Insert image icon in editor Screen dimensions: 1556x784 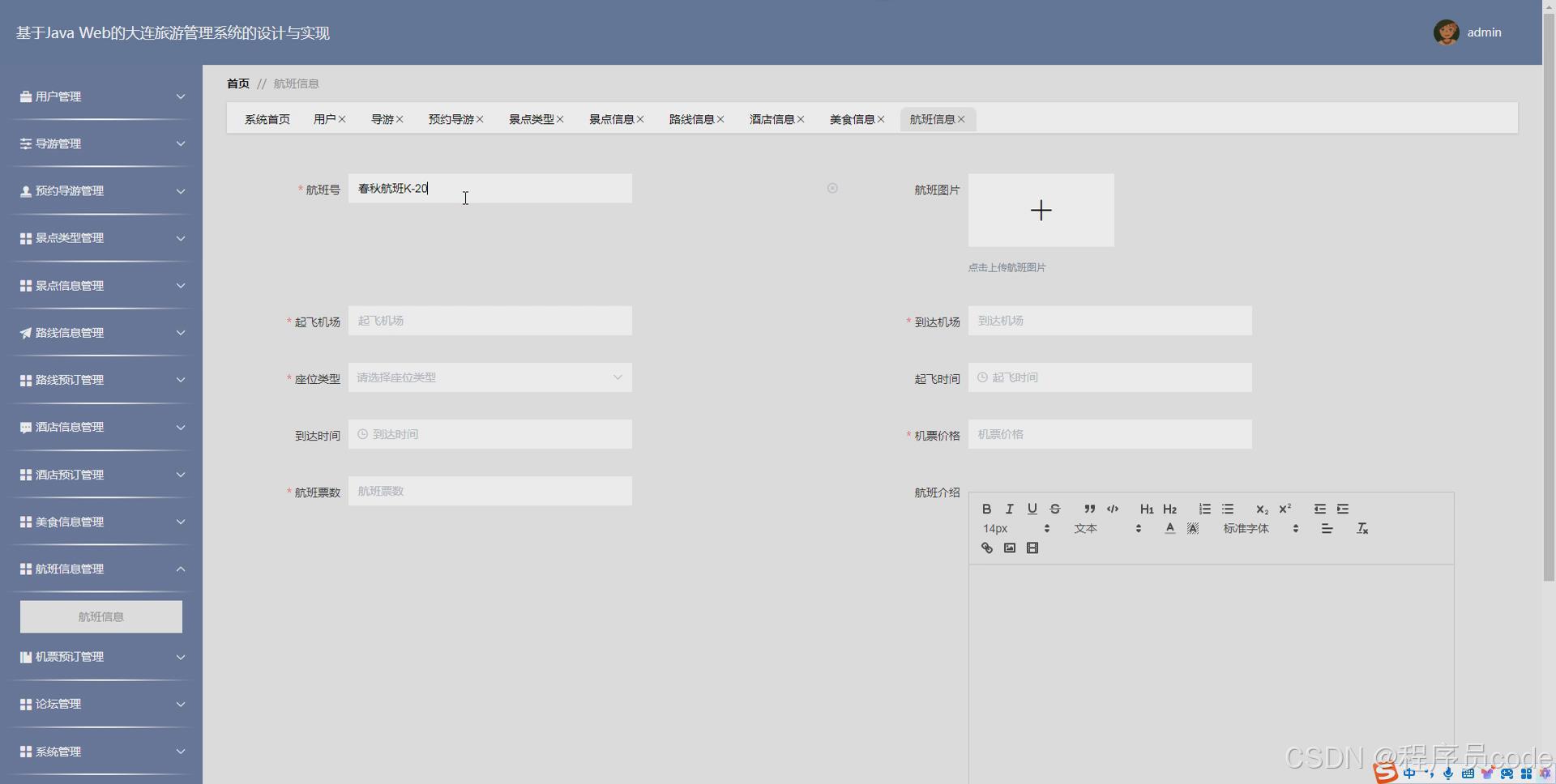coord(1009,548)
